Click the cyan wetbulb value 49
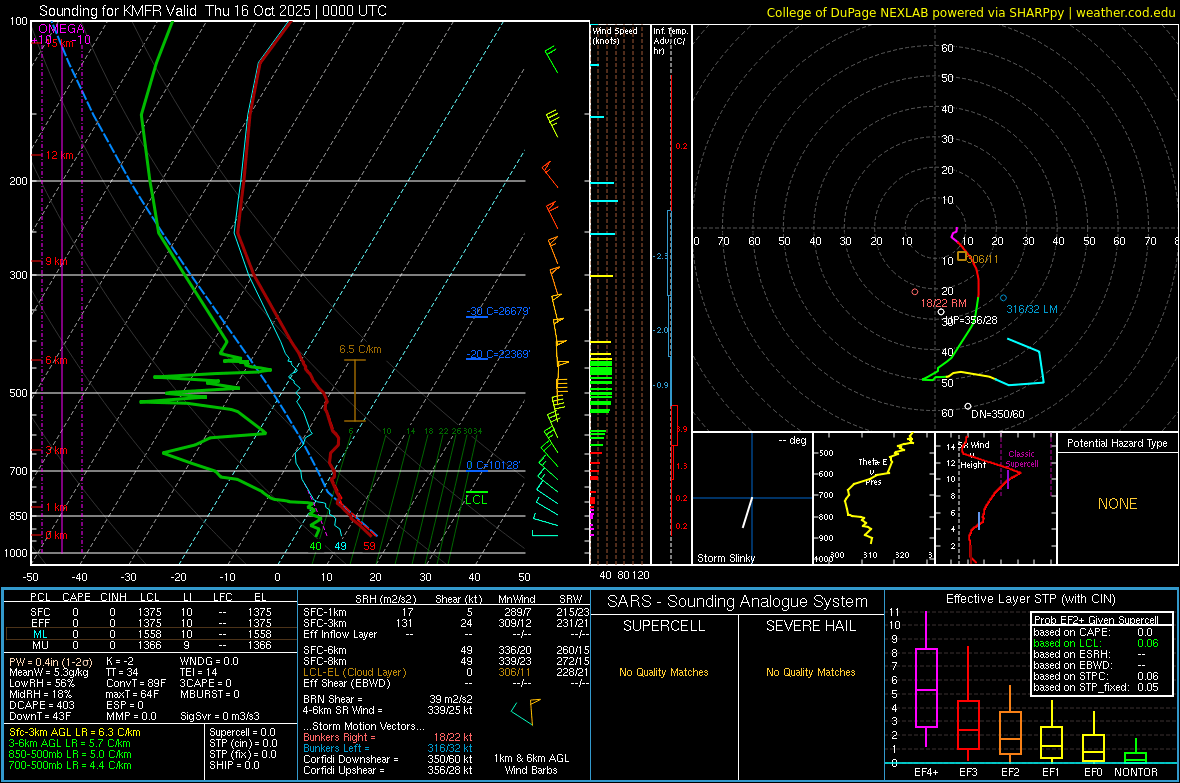Screen dimensions: 1180x783 [341, 546]
